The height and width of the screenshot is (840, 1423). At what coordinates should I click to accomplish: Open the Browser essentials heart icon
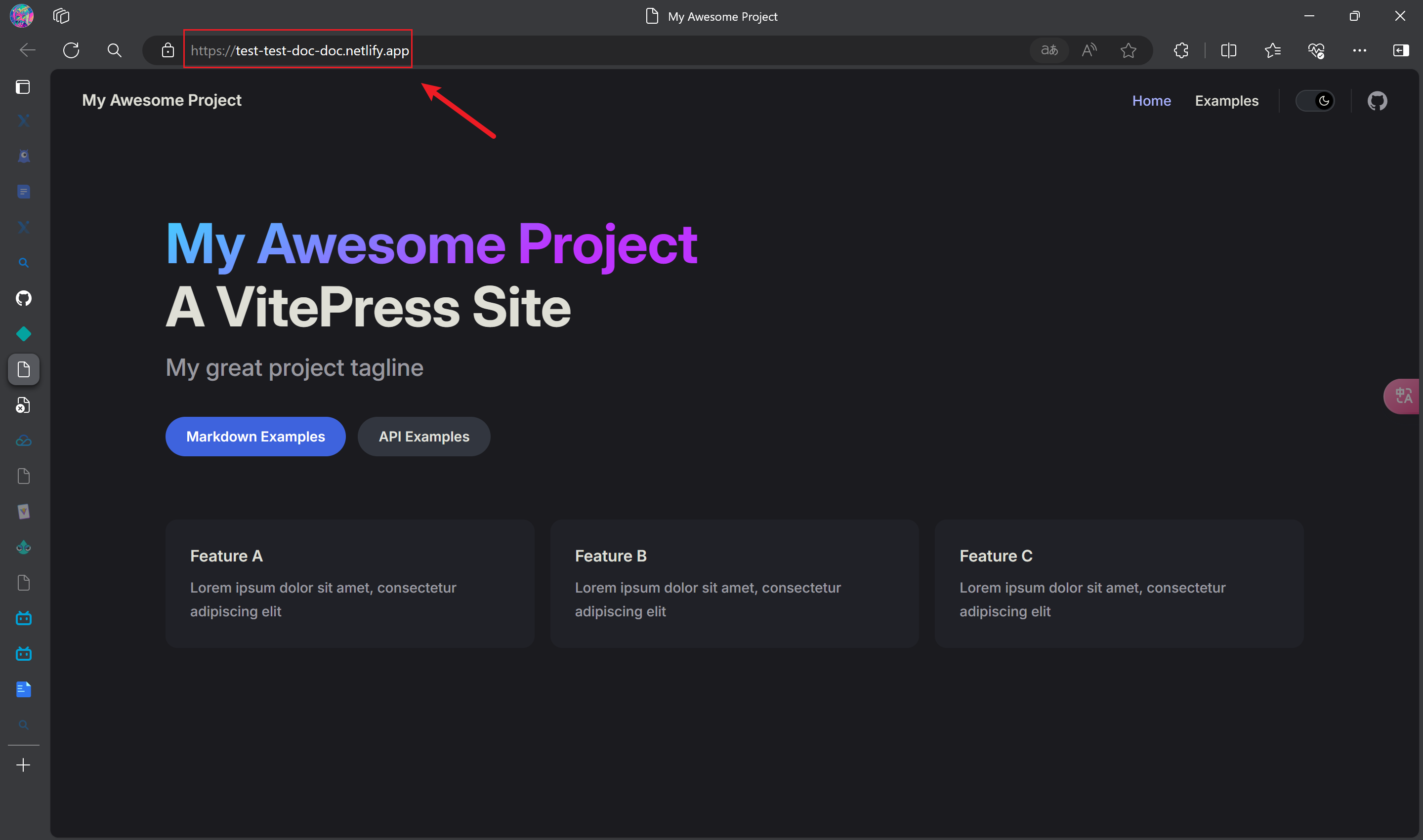[x=1316, y=50]
